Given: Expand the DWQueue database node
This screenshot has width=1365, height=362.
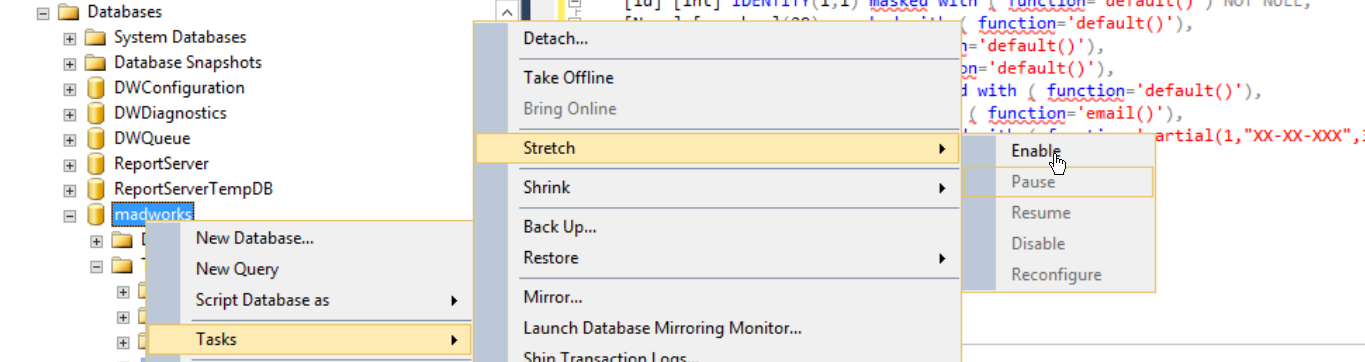Looking at the screenshot, I should tap(70, 139).
